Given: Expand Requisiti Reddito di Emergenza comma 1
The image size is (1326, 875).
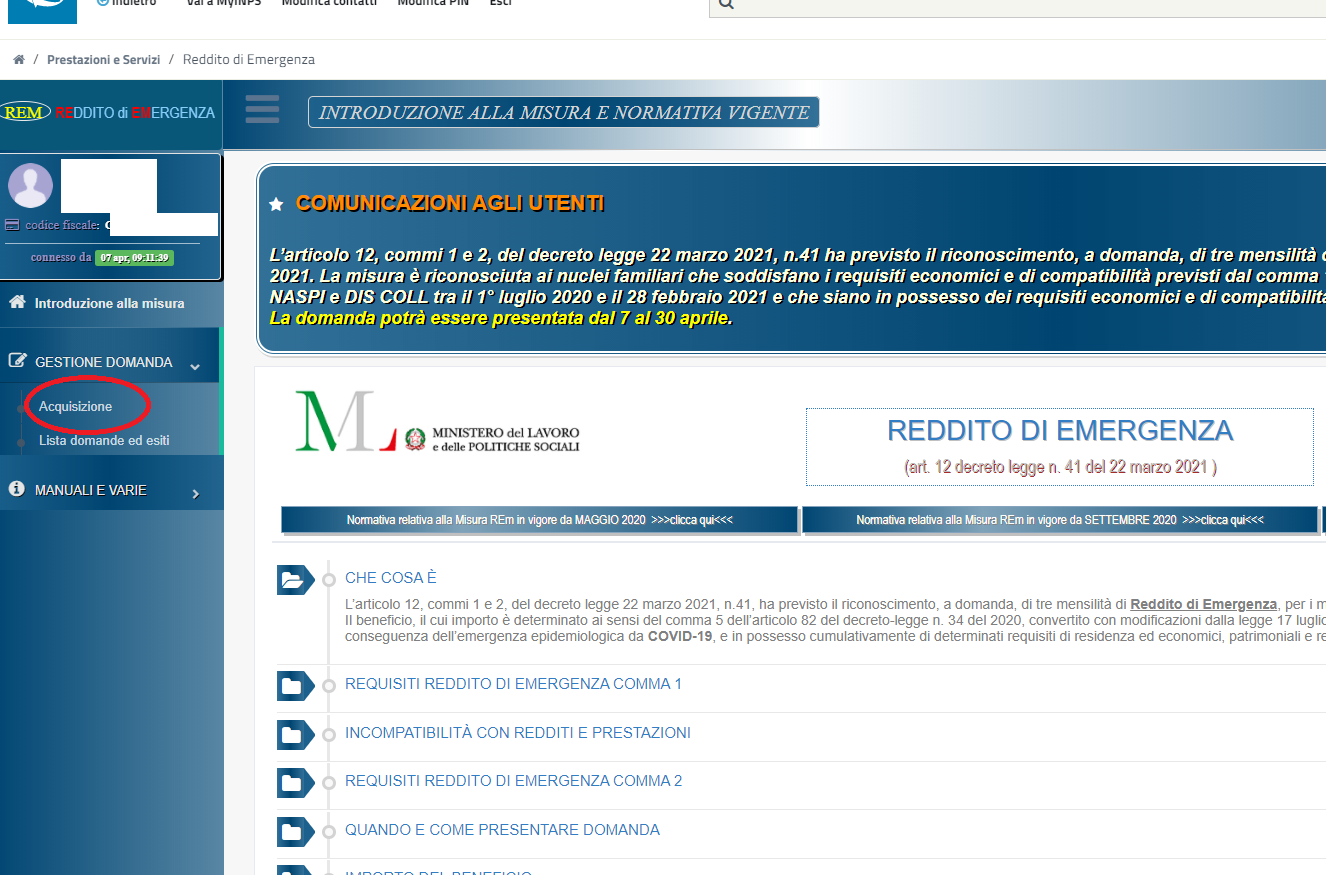Looking at the screenshot, I should (513, 684).
